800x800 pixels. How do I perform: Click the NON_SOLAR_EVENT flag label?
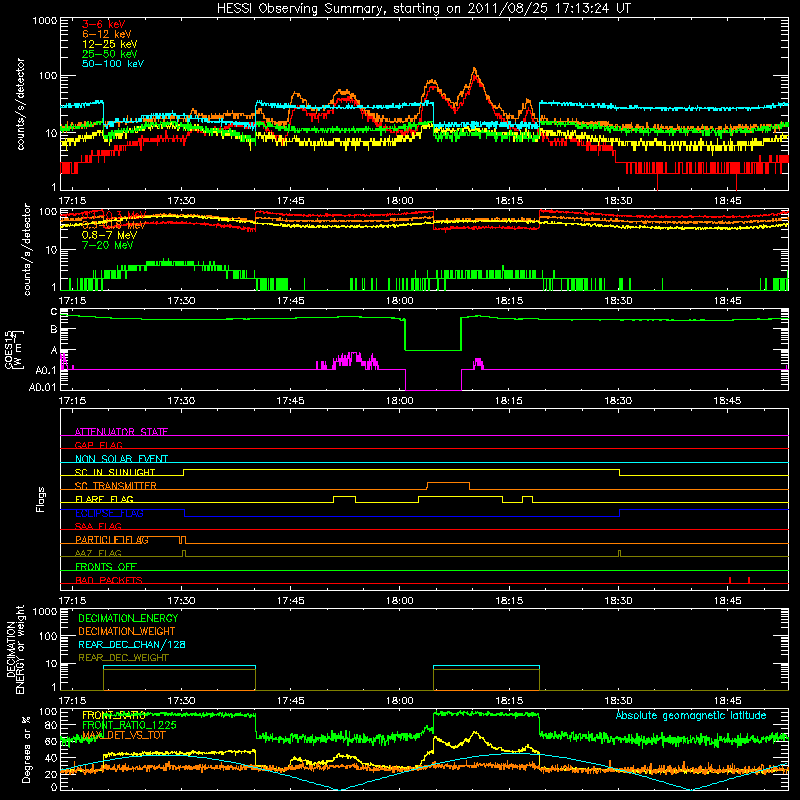pos(121,459)
